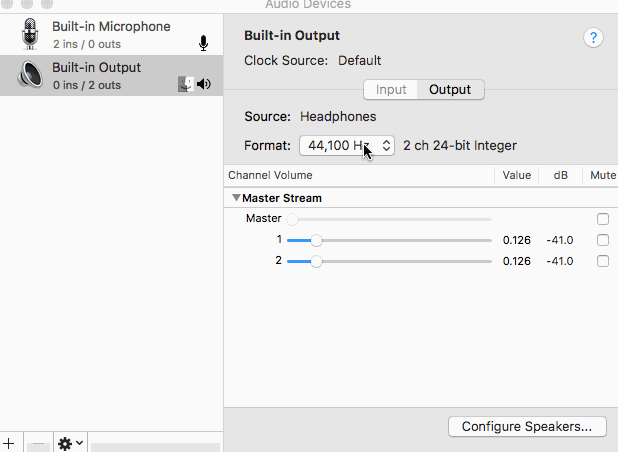Click the speaker default-output indicator
Image resolution: width=618 pixels, height=452 pixels.
(x=204, y=84)
